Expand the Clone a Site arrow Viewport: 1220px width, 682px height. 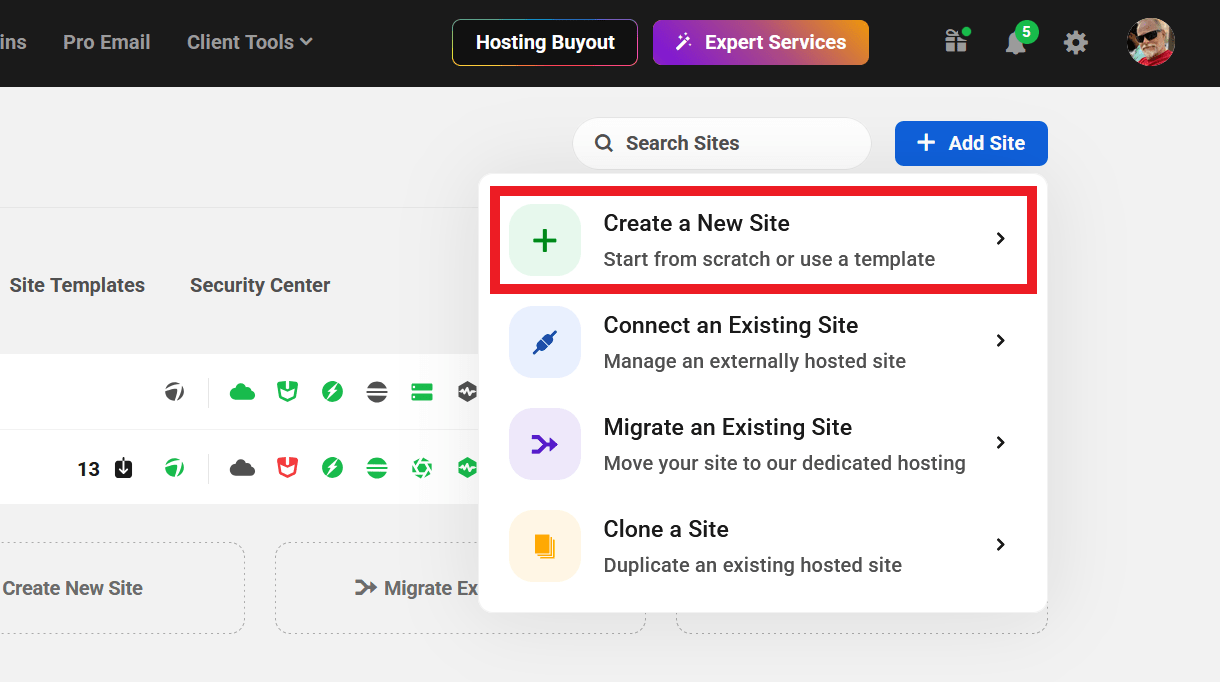(x=1000, y=545)
